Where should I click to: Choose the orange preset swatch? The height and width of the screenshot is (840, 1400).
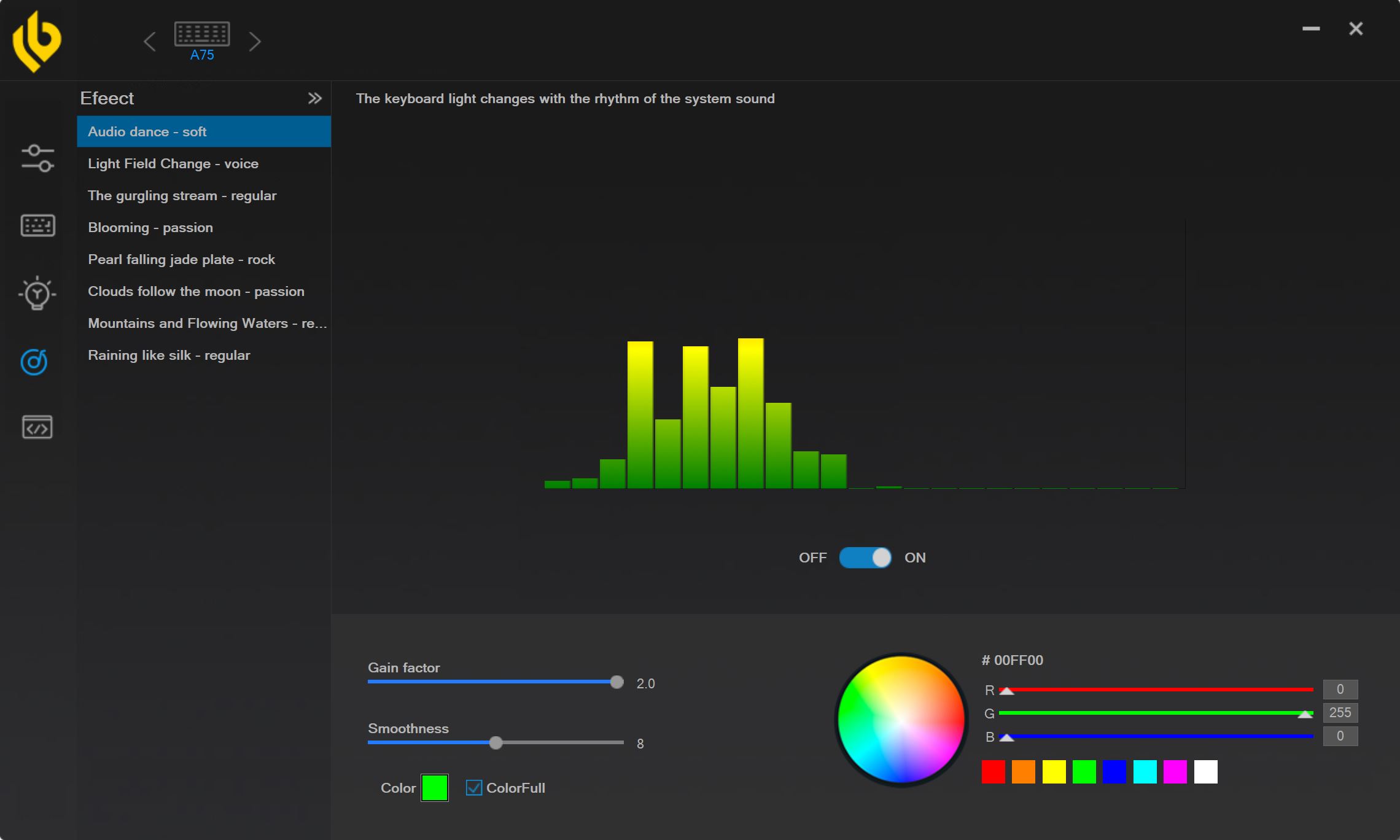(x=1024, y=772)
